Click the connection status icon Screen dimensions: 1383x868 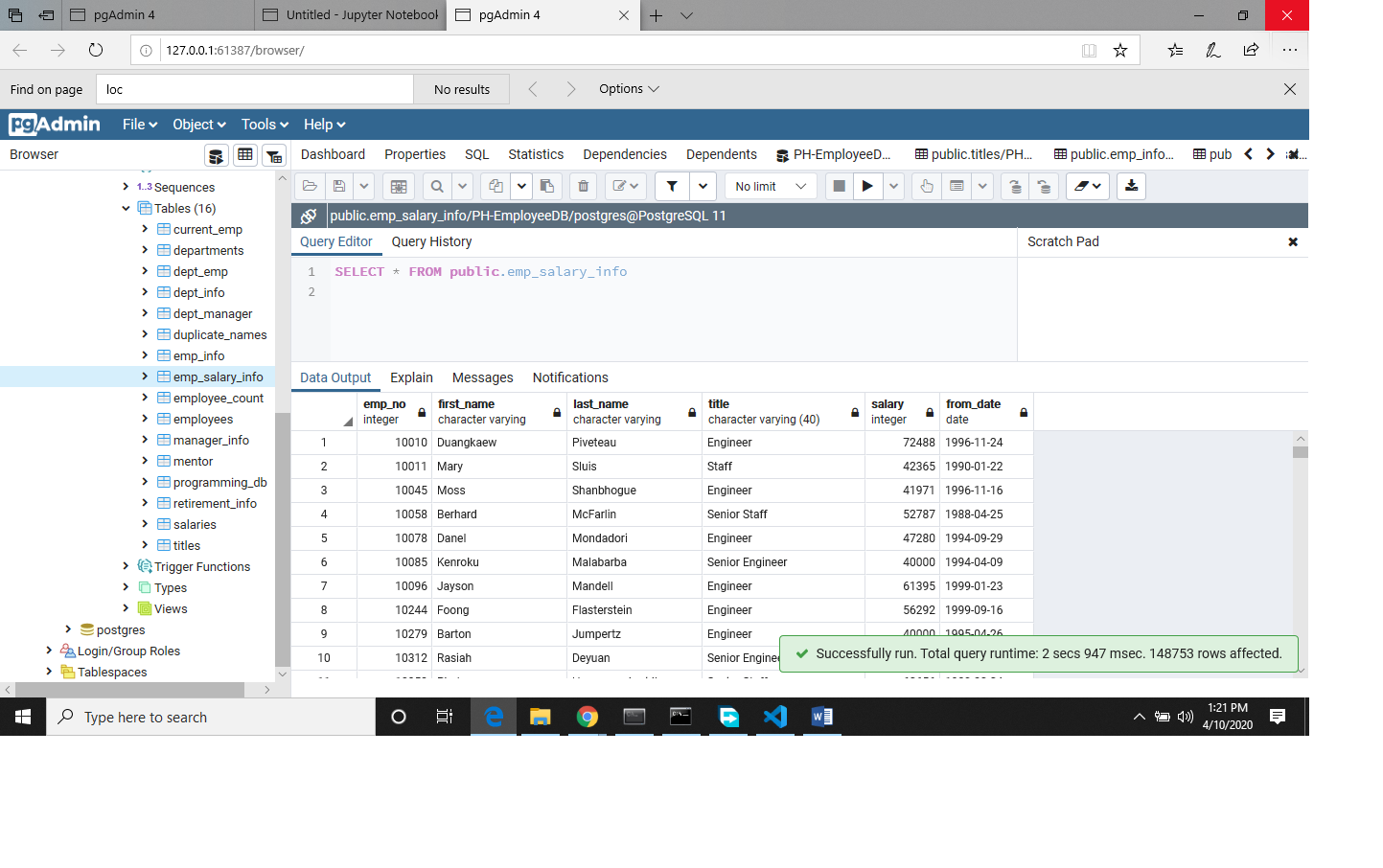[309, 216]
